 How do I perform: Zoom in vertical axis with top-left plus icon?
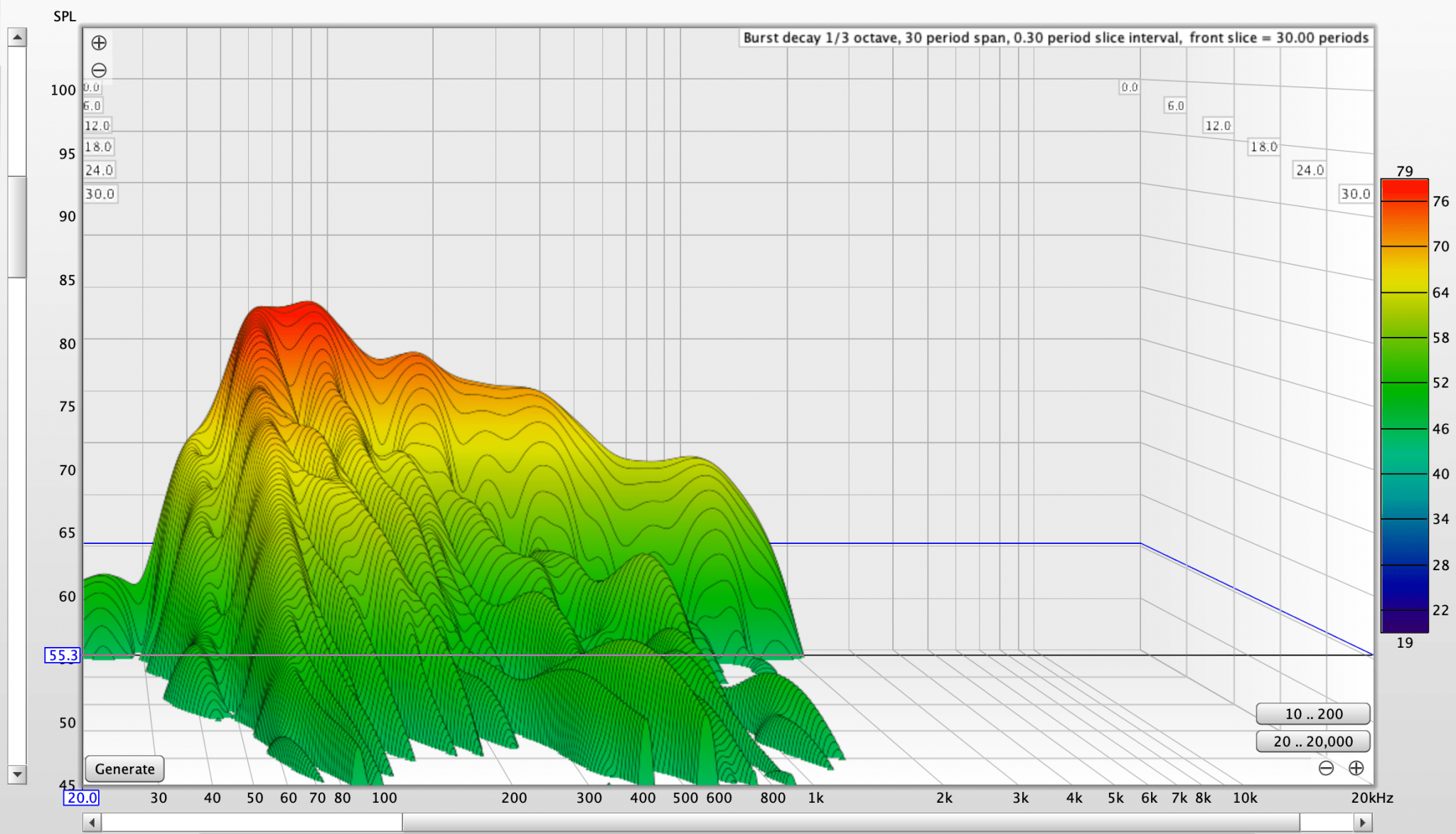point(99,43)
